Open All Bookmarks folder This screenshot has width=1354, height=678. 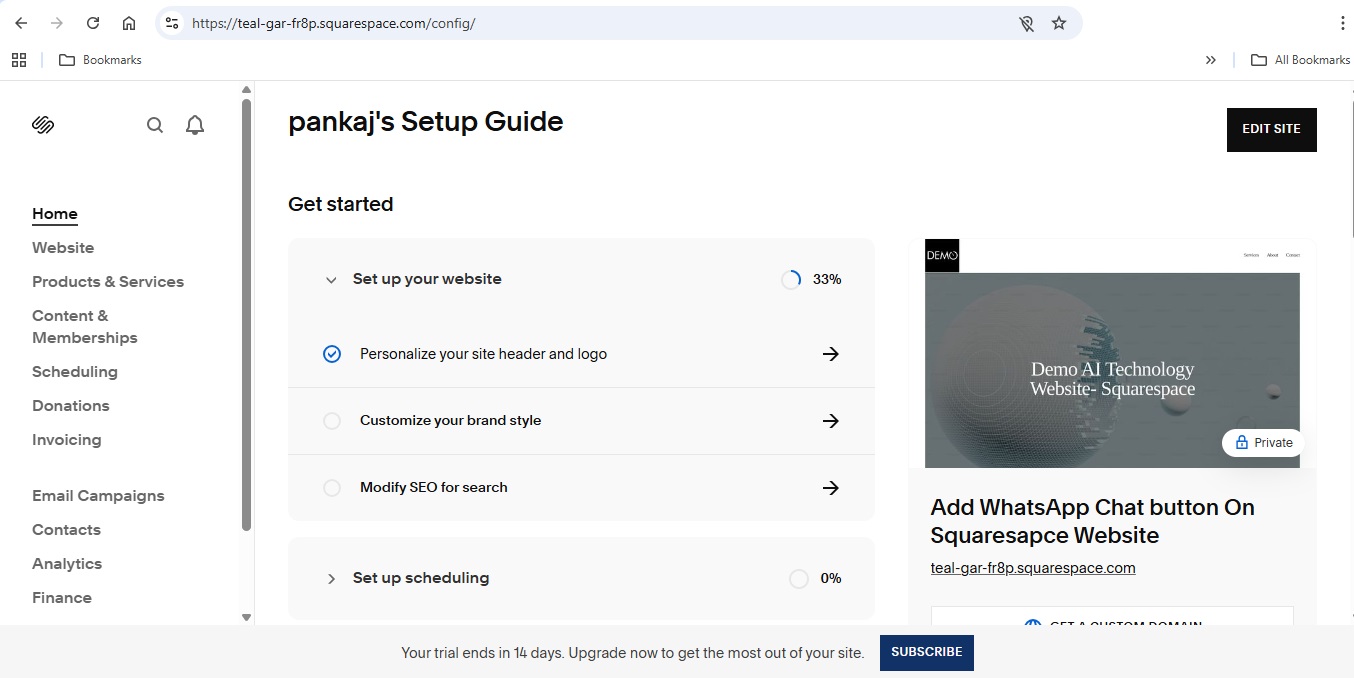tap(1301, 60)
